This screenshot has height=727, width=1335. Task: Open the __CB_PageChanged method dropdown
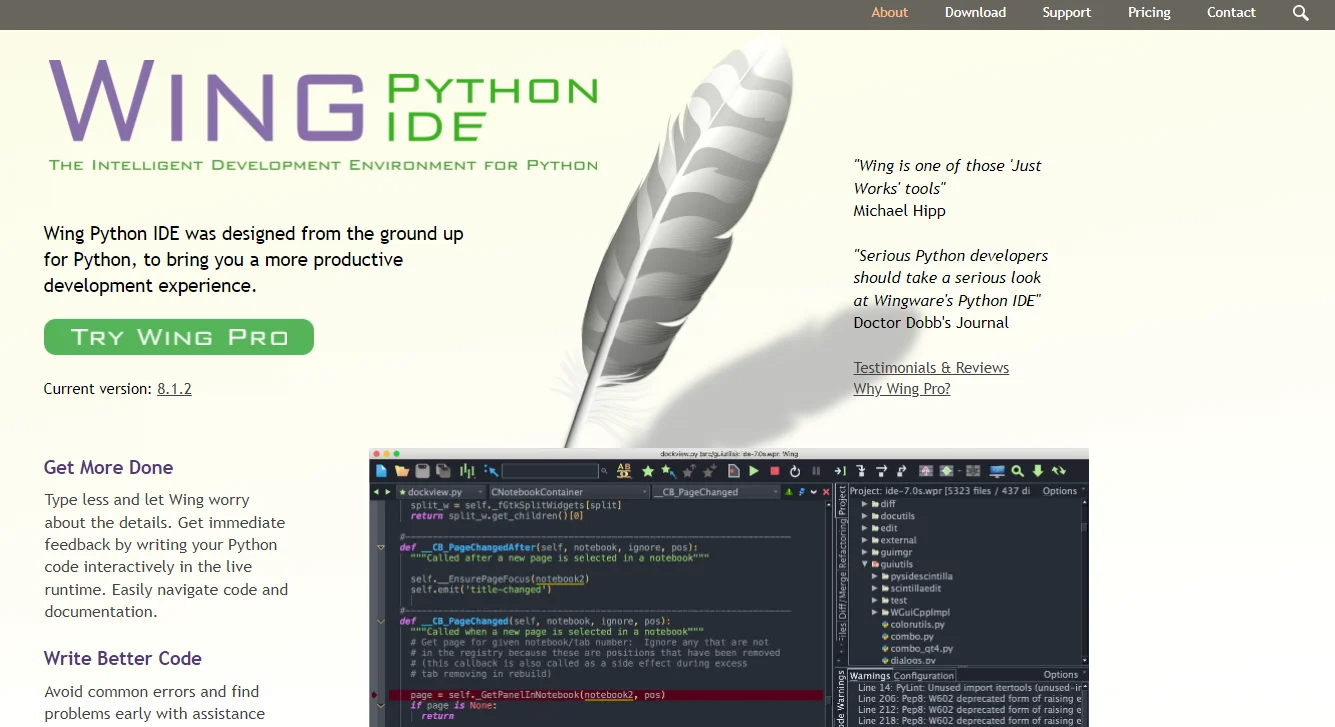[x=716, y=492]
